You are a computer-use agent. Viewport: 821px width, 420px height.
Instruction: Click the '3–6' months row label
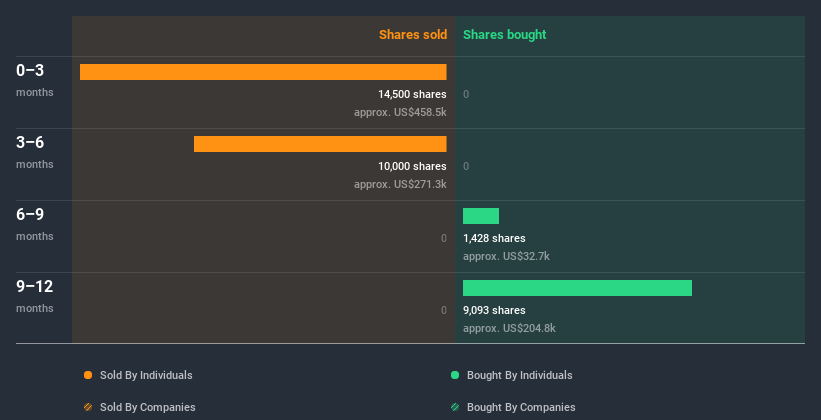point(30,142)
